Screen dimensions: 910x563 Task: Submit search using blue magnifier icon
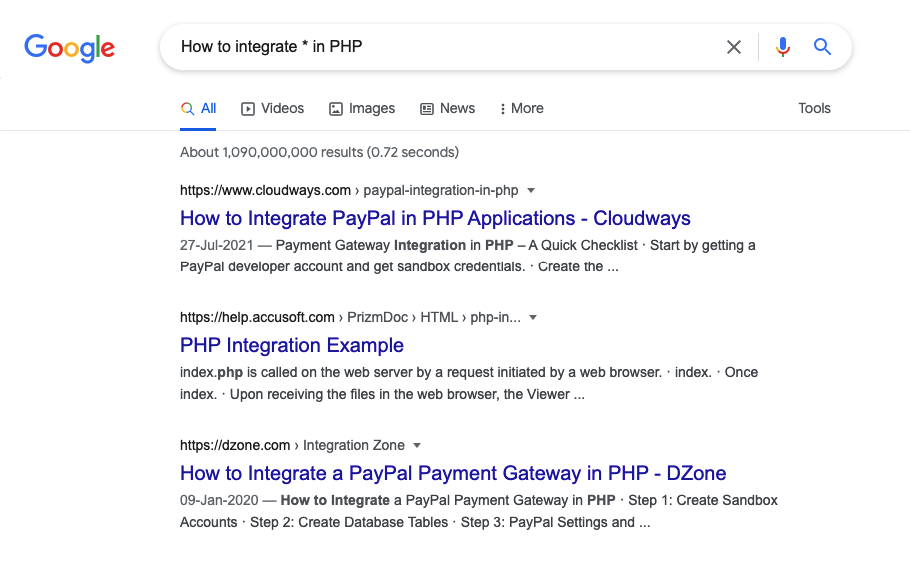822,46
